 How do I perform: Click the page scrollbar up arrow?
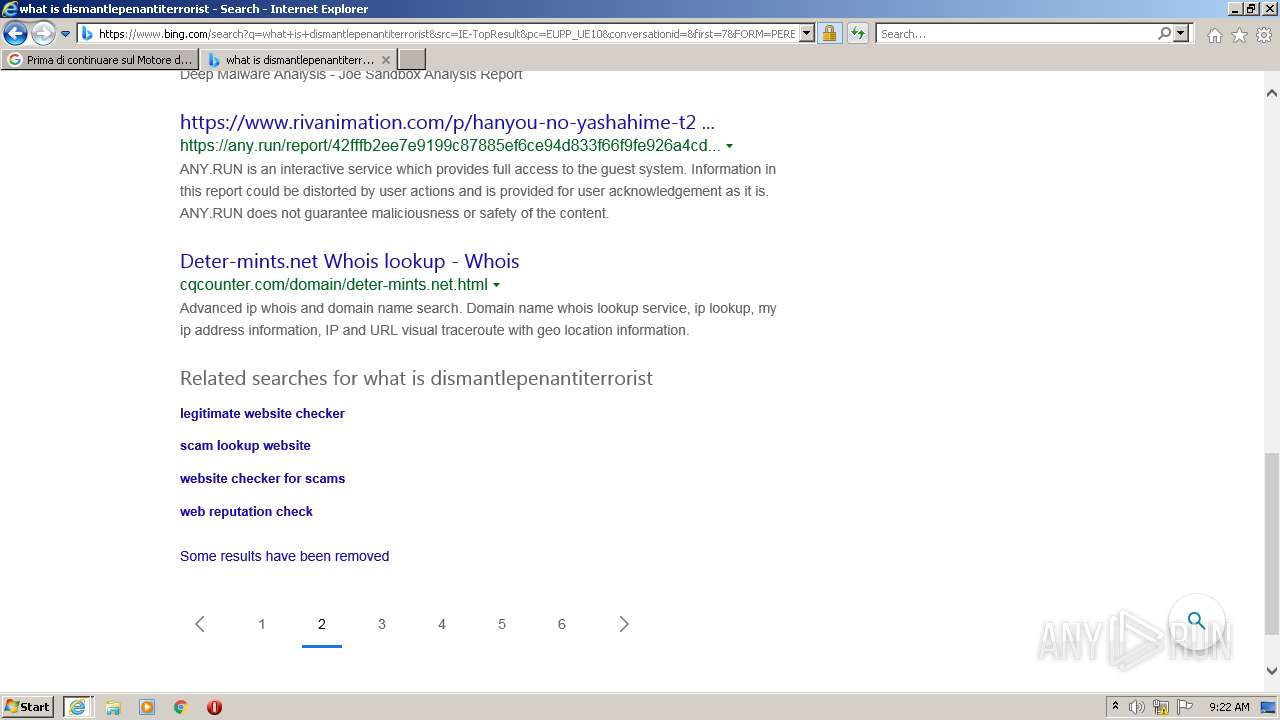(1271, 92)
